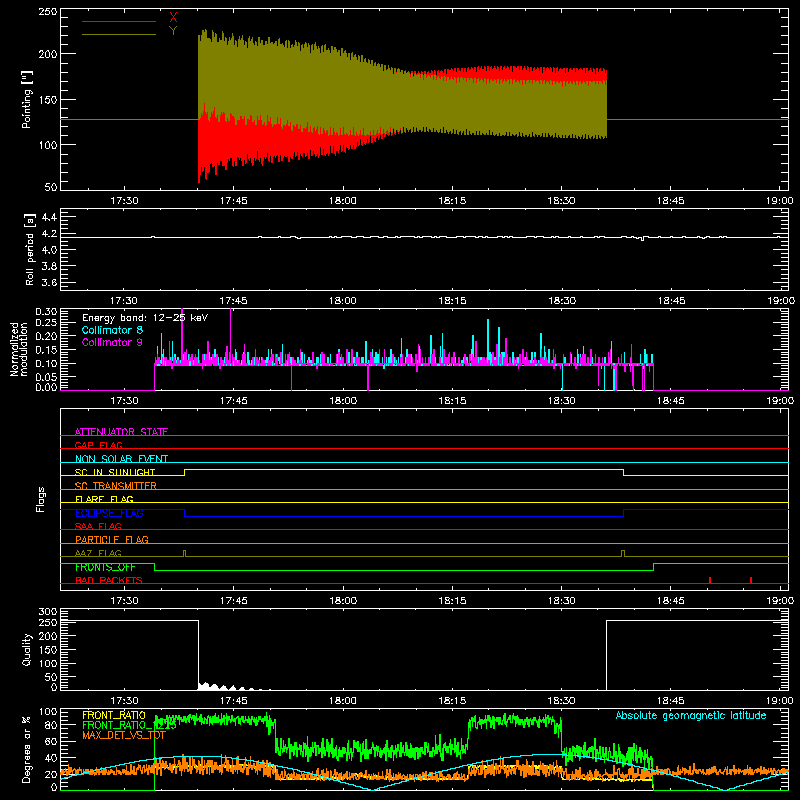Click first bad packets spike near 18:50

coord(710,580)
